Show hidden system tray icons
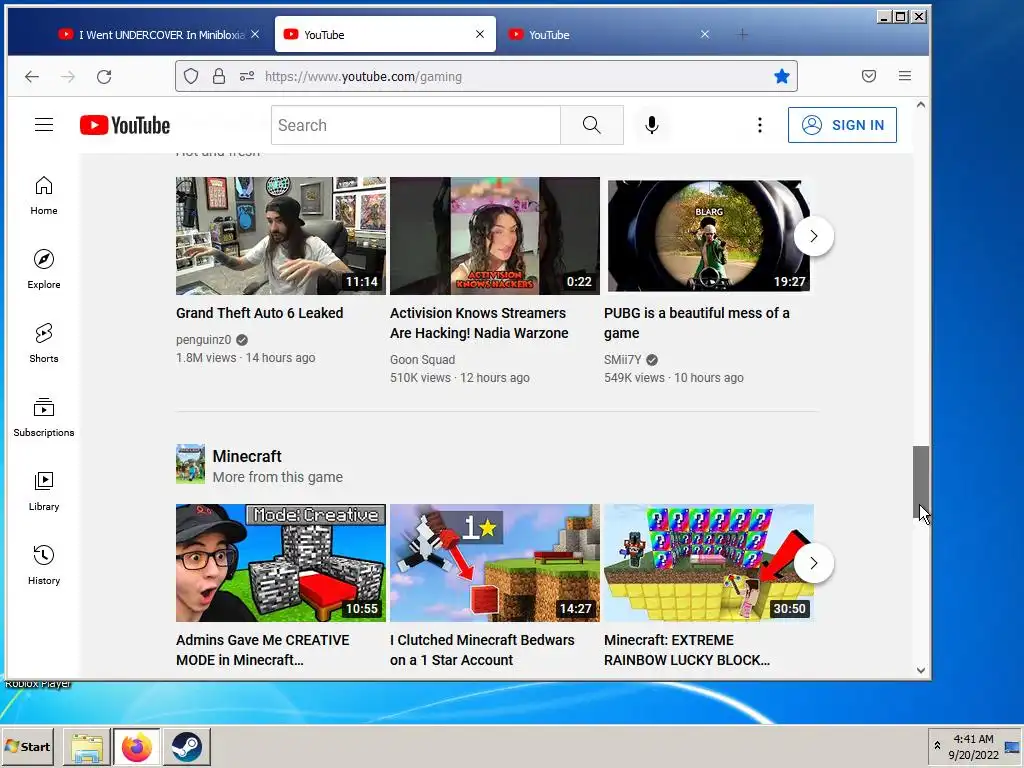 click(x=937, y=746)
